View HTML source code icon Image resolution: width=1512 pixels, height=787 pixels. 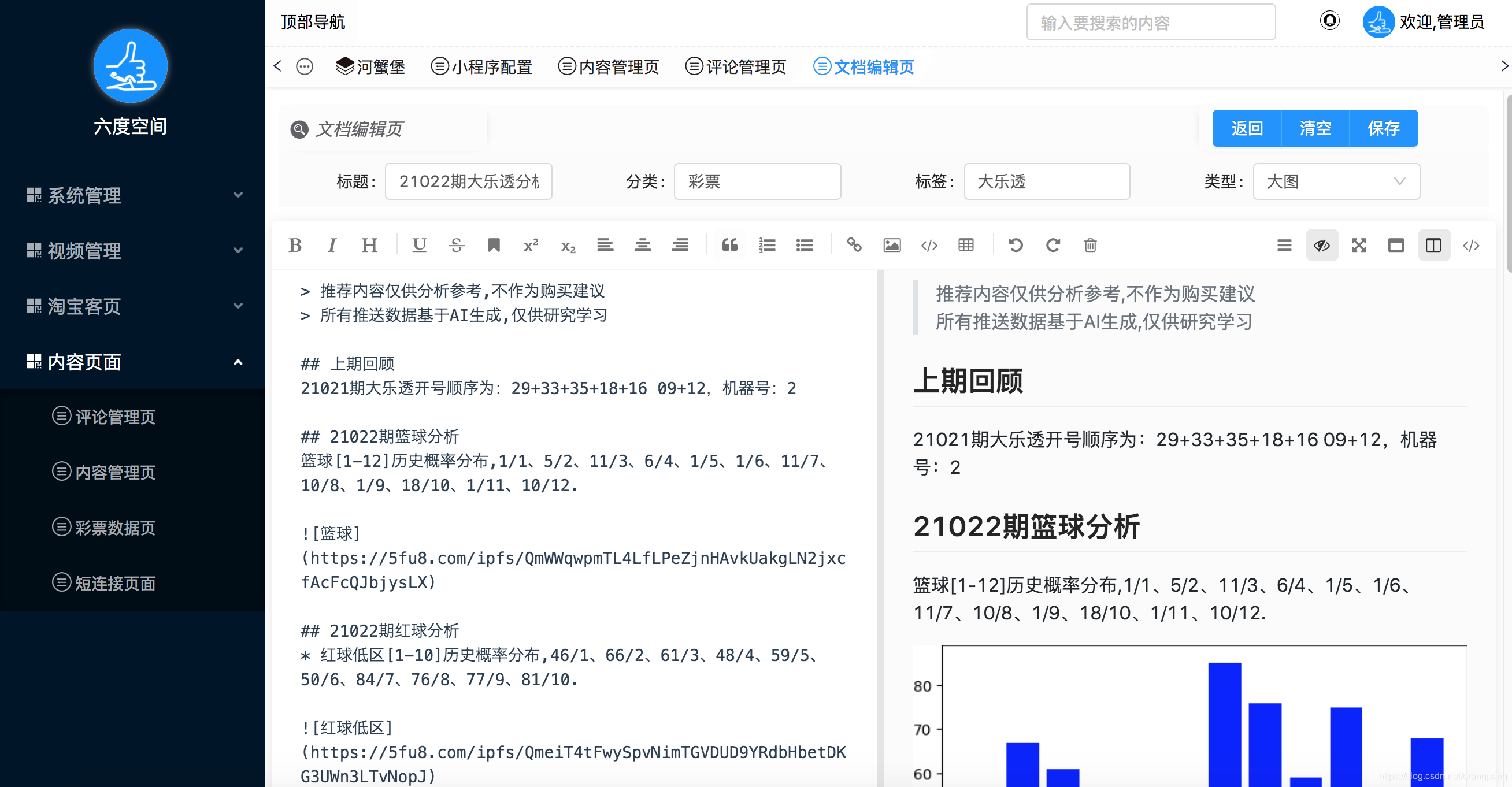click(1471, 246)
